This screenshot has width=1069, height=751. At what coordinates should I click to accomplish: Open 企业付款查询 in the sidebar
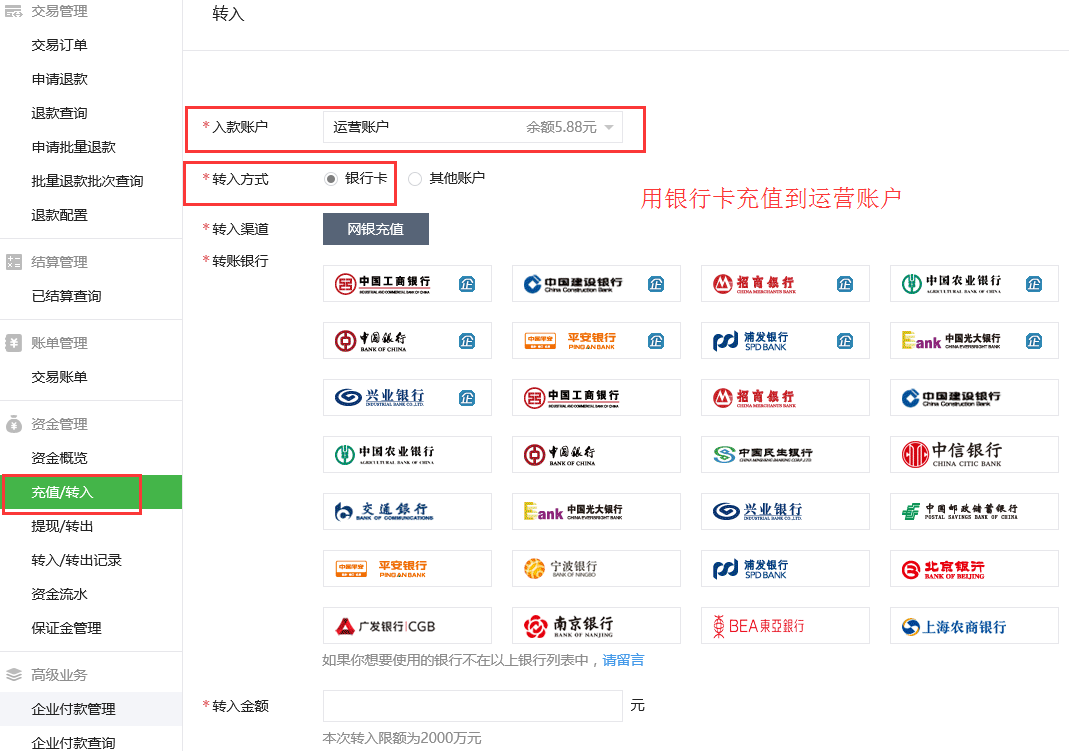point(74,743)
